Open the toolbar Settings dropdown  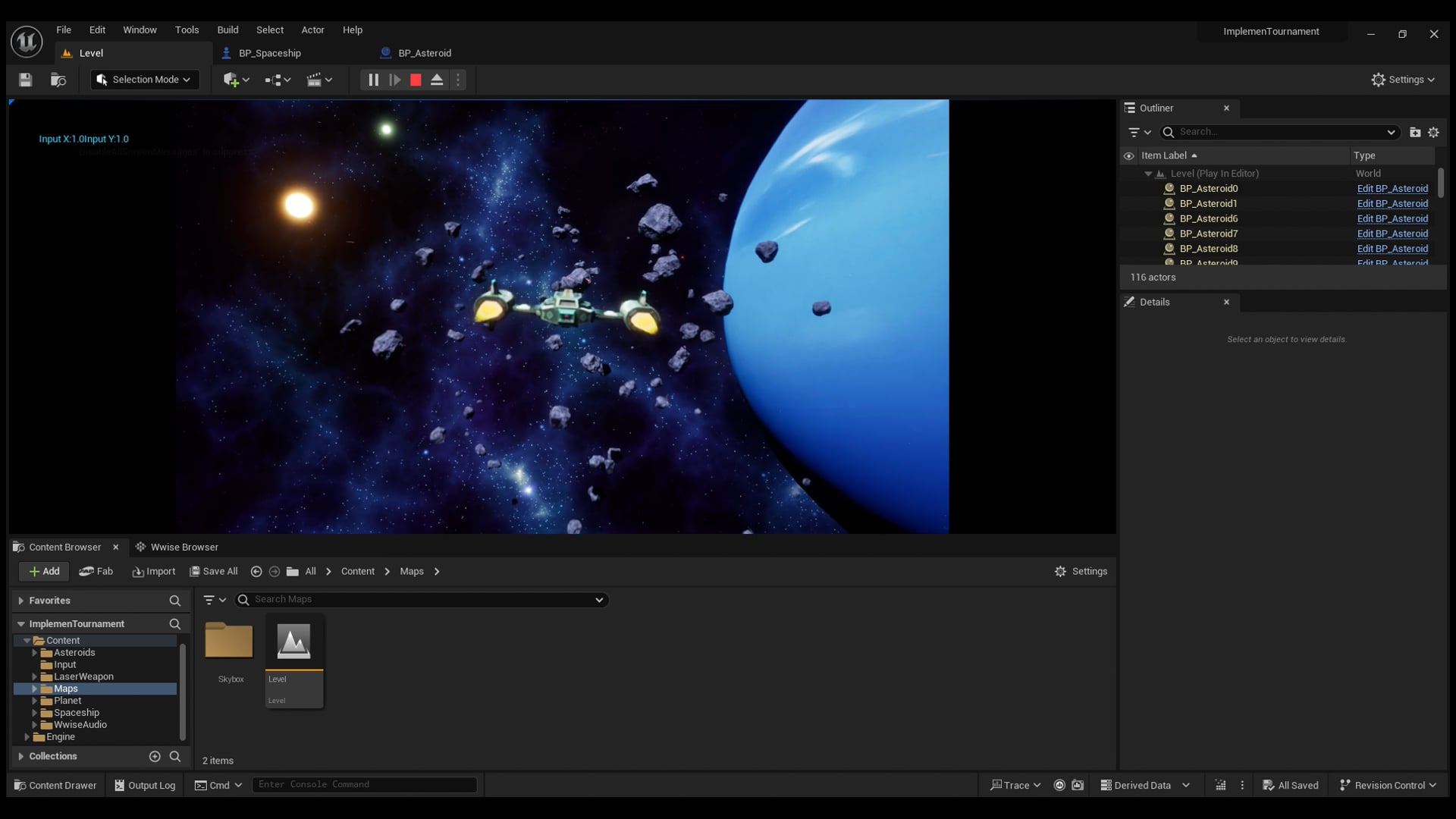pos(1403,80)
